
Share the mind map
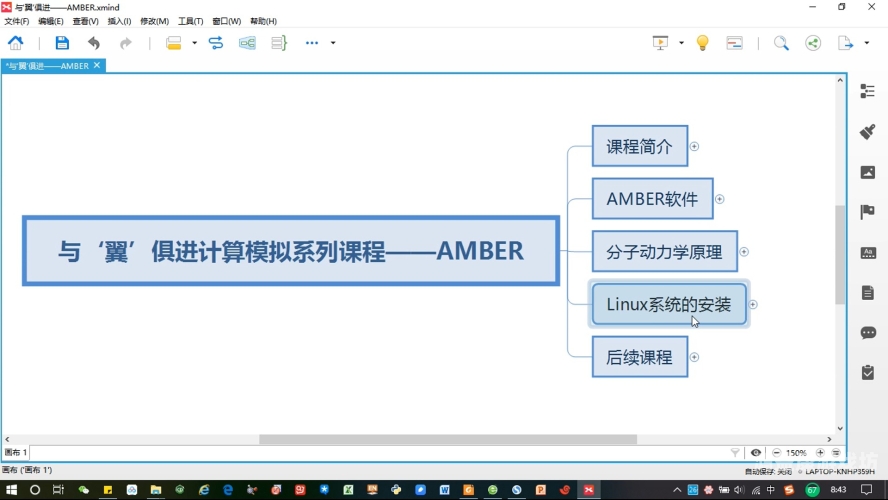(x=813, y=43)
